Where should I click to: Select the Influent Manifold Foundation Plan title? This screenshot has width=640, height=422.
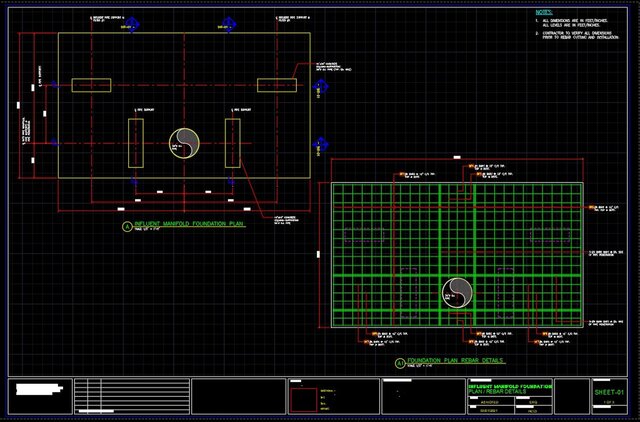pos(188,226)
